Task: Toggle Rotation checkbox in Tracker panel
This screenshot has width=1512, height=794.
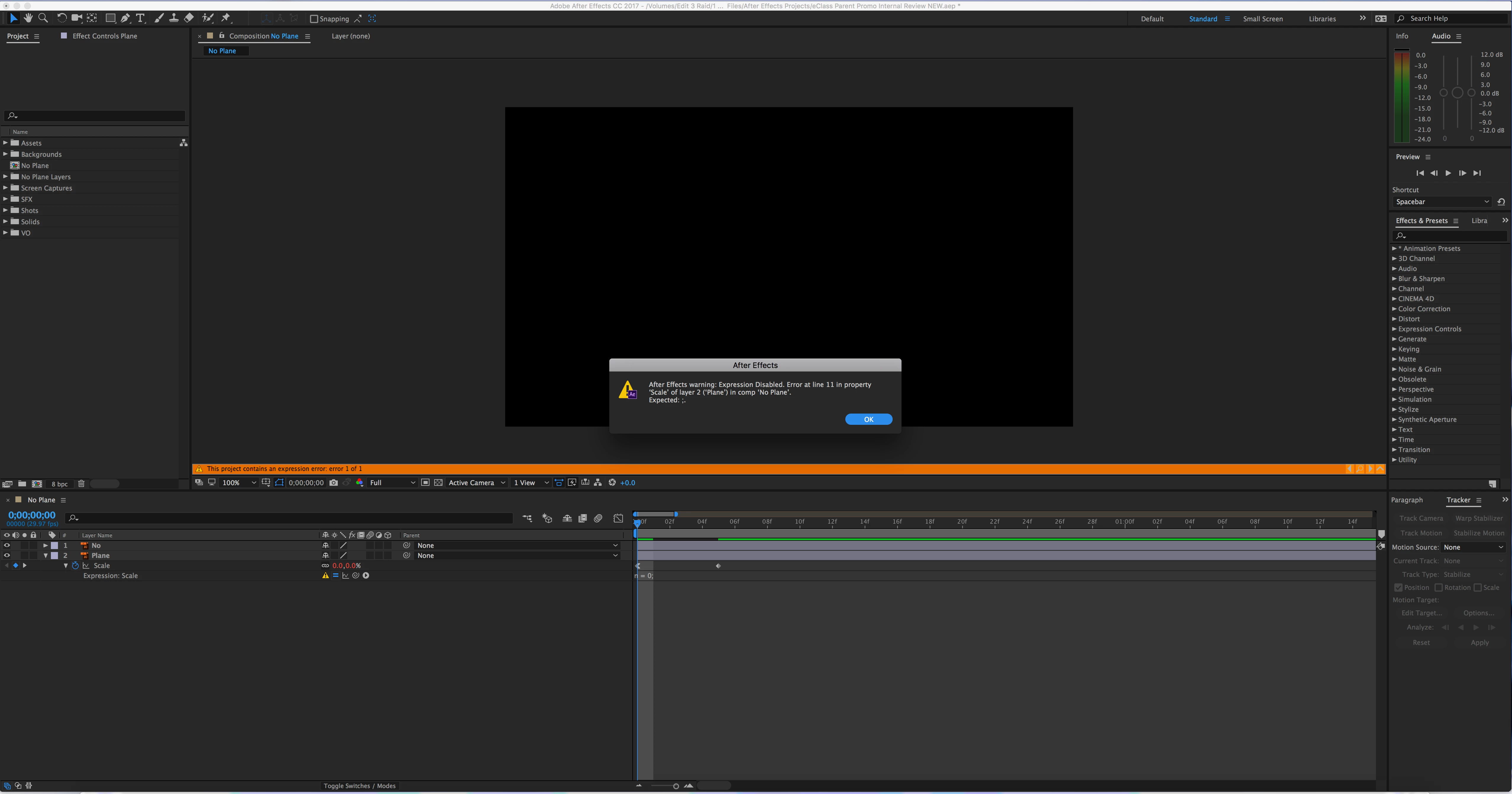Action: click(x=1439, y=588)
